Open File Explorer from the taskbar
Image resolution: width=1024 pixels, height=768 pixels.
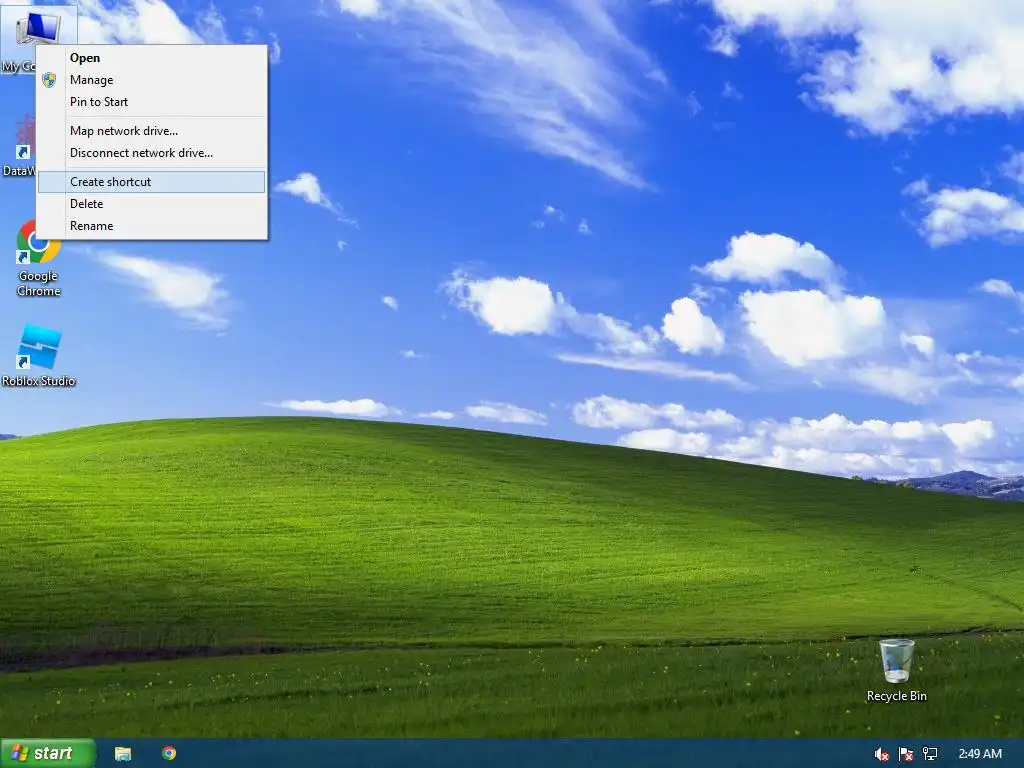pyautogui.click(x=123, y=754)
